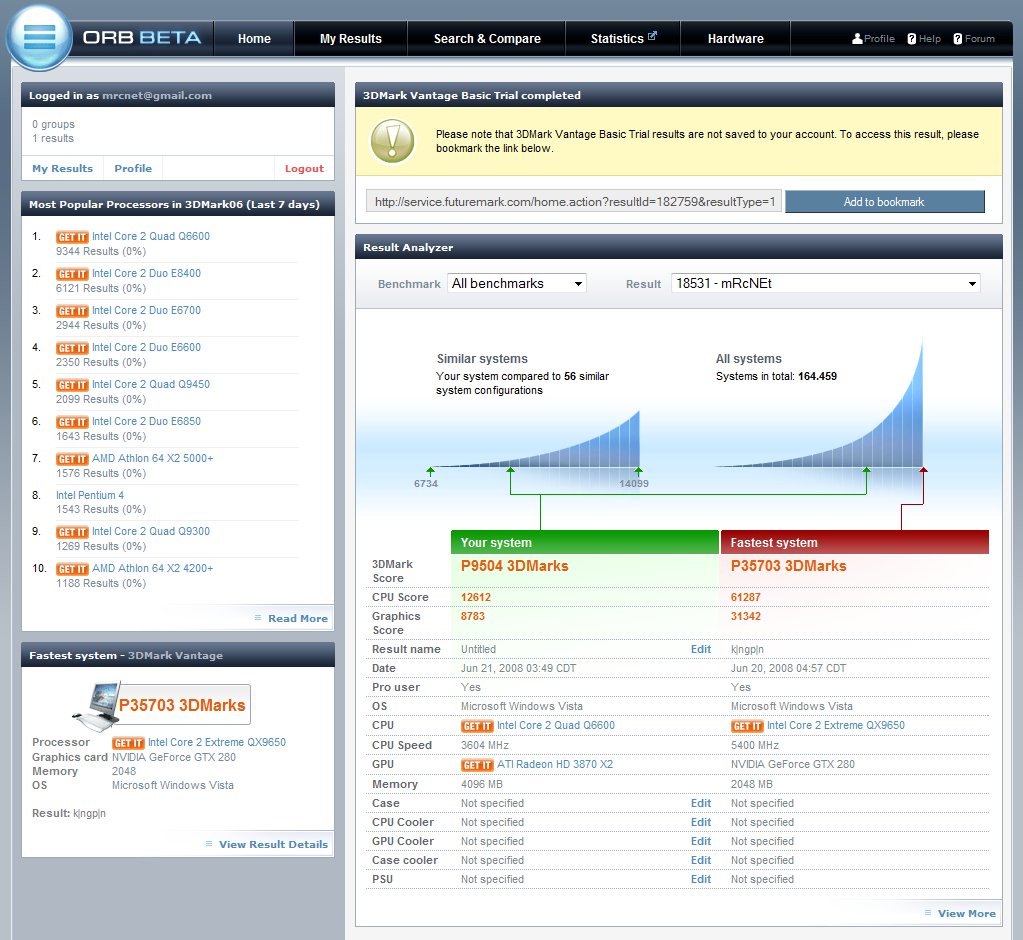Click Intel Pentium 4 processor link
Image resolution: width=1023 pixels, height=940 pixels.
(90, 495)
